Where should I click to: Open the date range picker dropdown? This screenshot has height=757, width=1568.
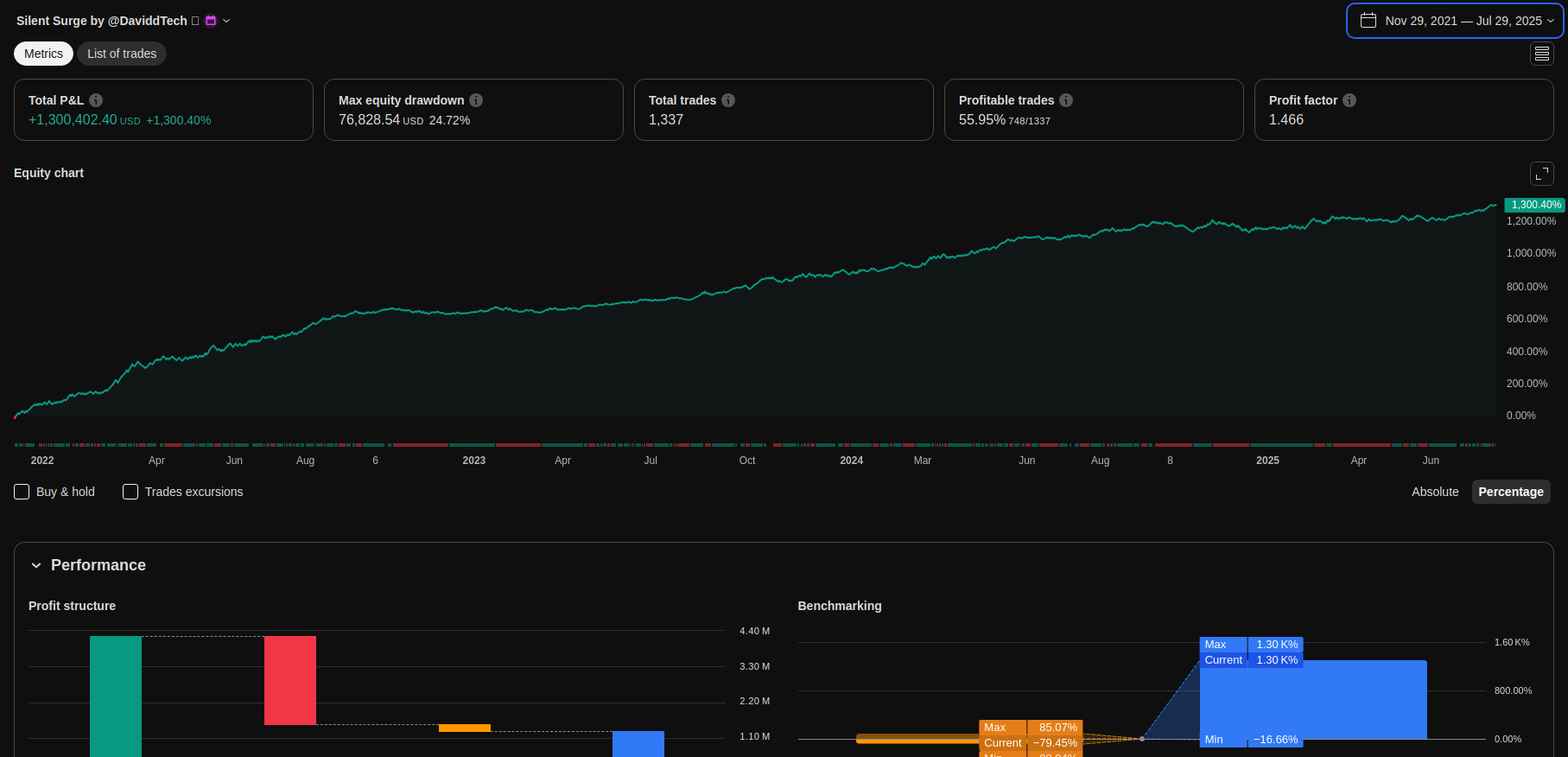point(1455,21)
